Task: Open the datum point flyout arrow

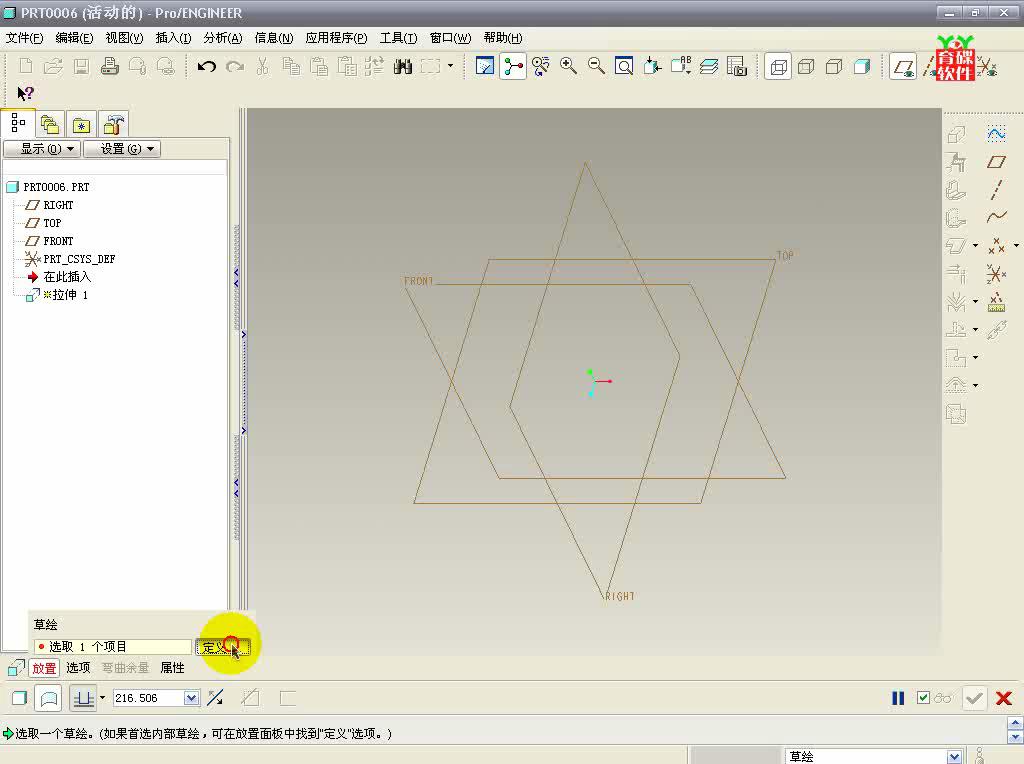Action: click(x=1016, y=246)
